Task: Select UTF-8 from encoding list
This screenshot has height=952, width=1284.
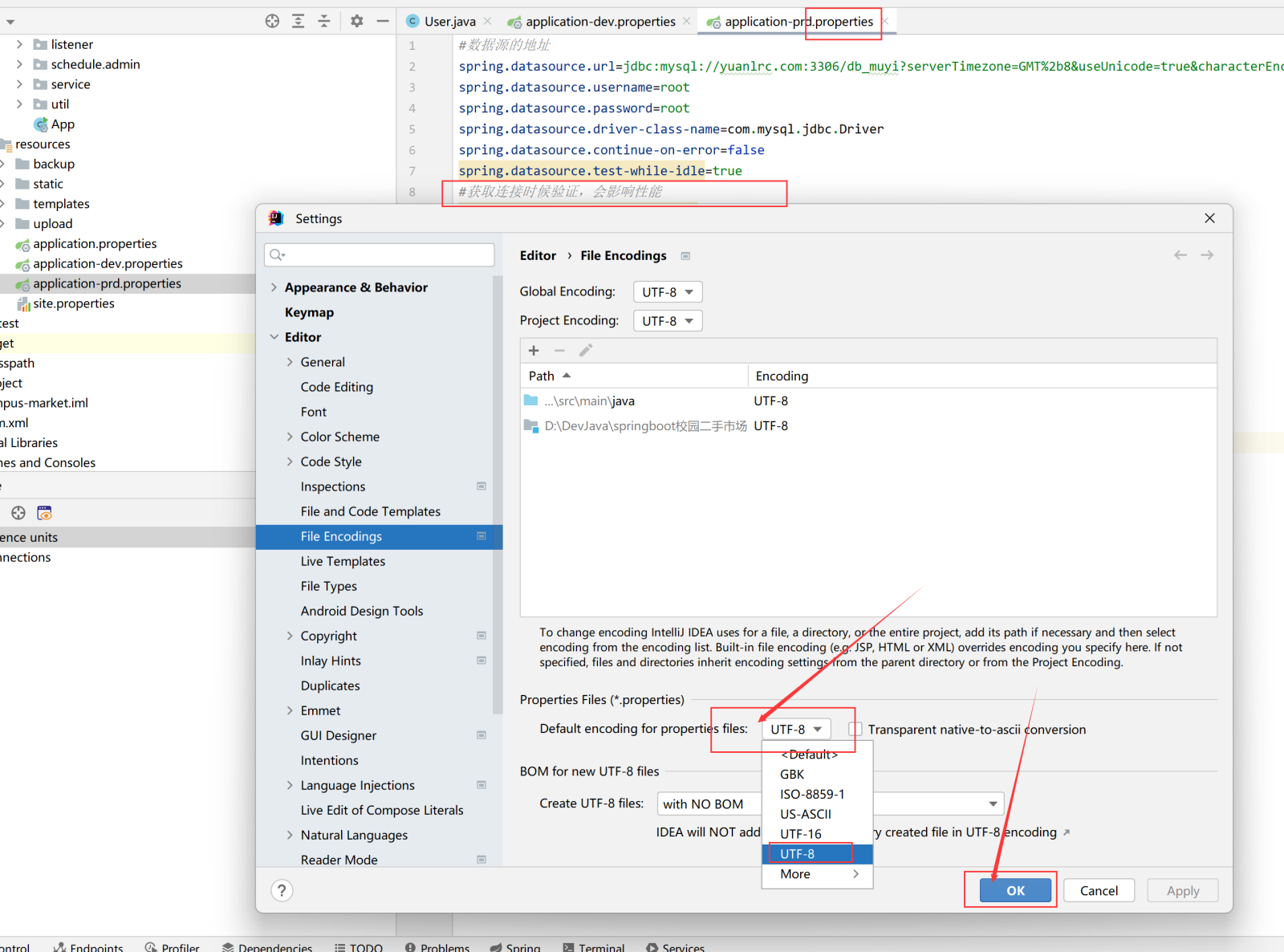Action: click(817, 854)
